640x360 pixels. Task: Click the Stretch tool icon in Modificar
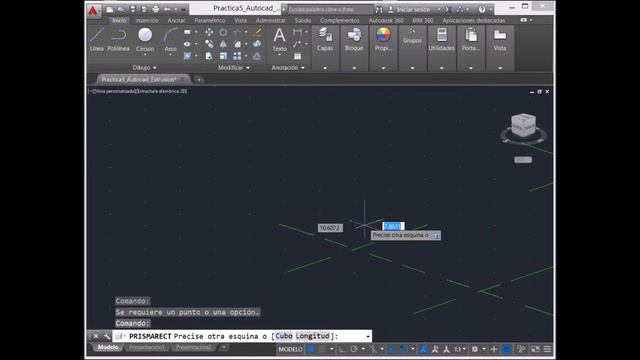pos(209,56)
